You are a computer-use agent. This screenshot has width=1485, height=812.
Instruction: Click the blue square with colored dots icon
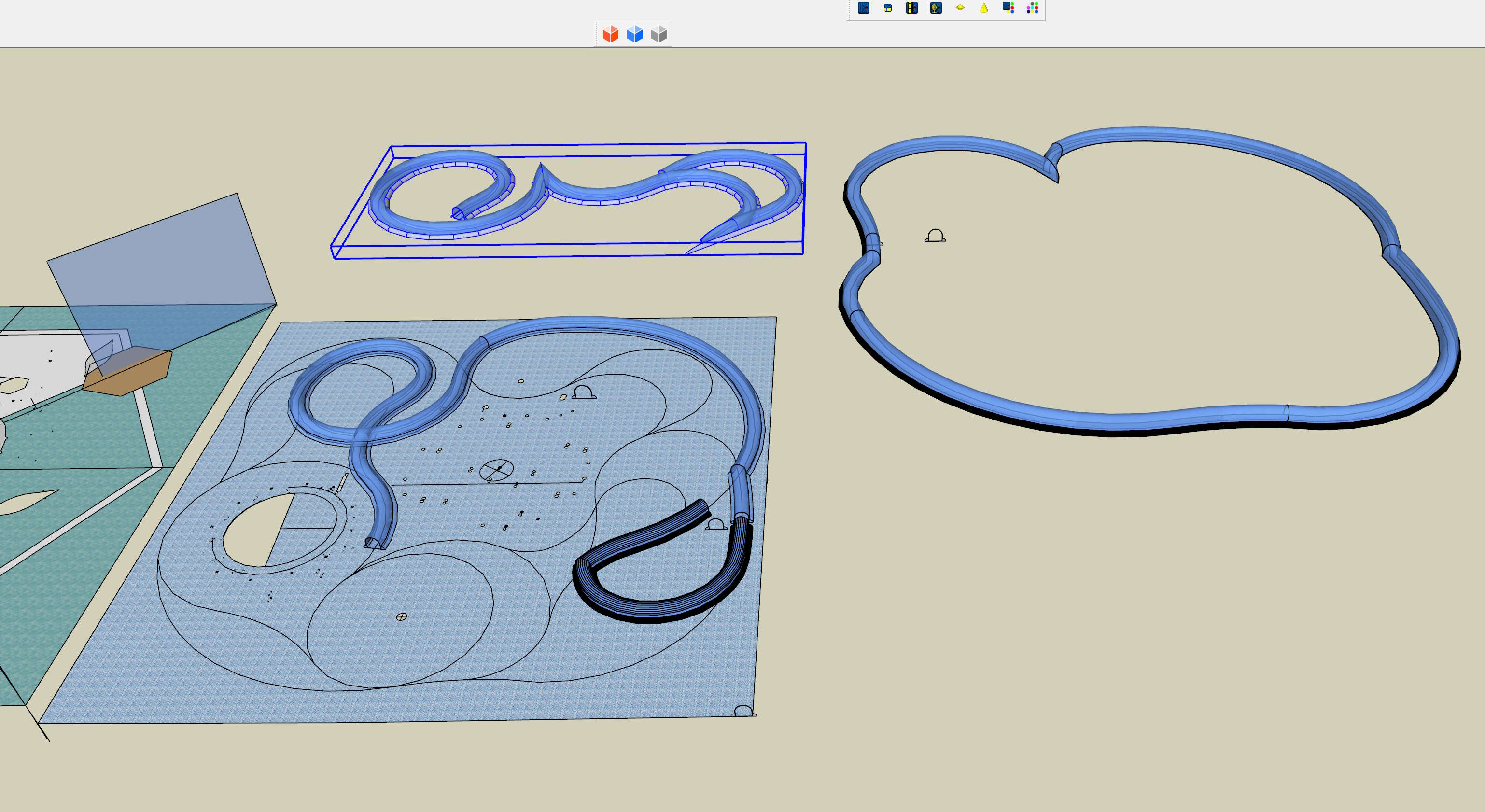point(1008,8)
